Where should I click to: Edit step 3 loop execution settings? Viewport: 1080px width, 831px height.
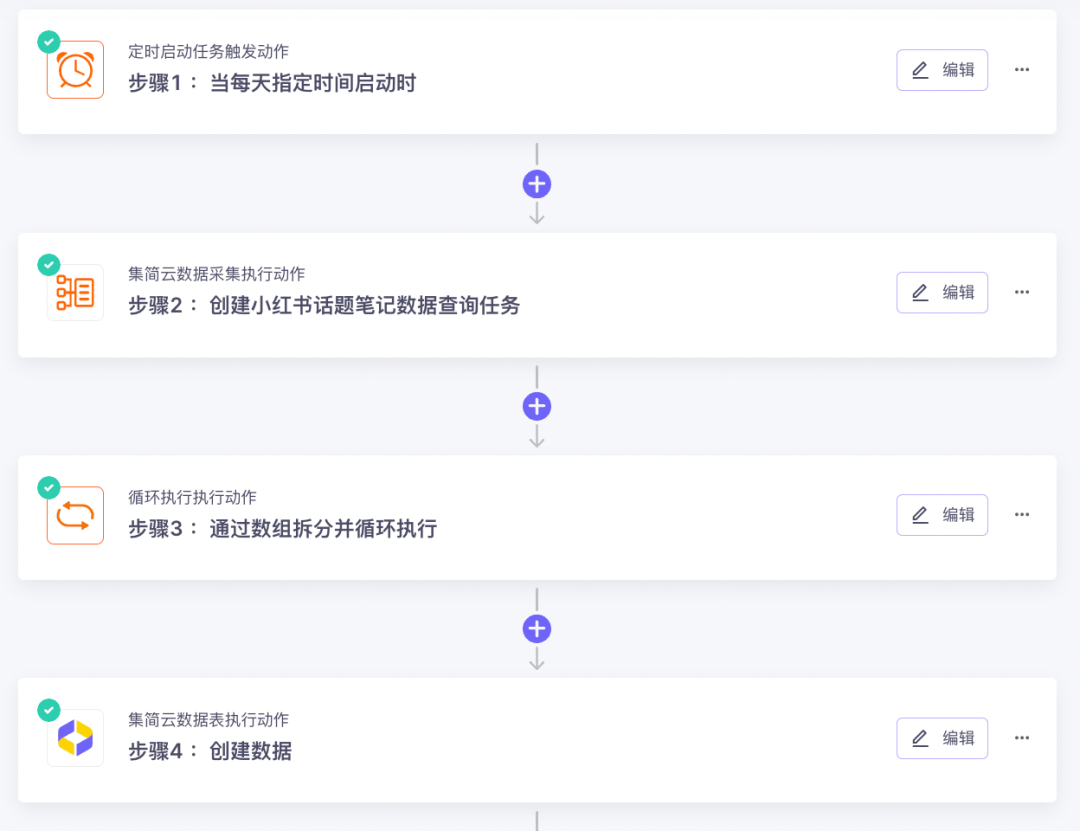click(x=942, y=515)
